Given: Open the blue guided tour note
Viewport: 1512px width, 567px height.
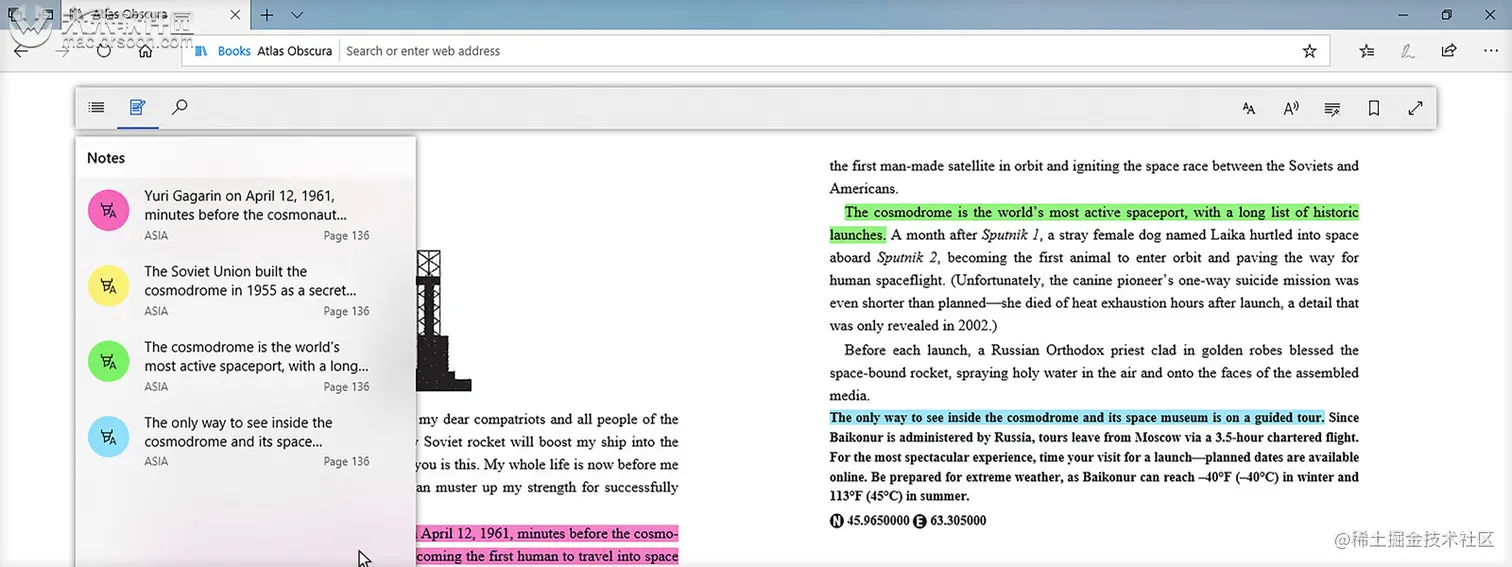Looking at the screenshot, I should pyautogui.click(x=108, y=437).
